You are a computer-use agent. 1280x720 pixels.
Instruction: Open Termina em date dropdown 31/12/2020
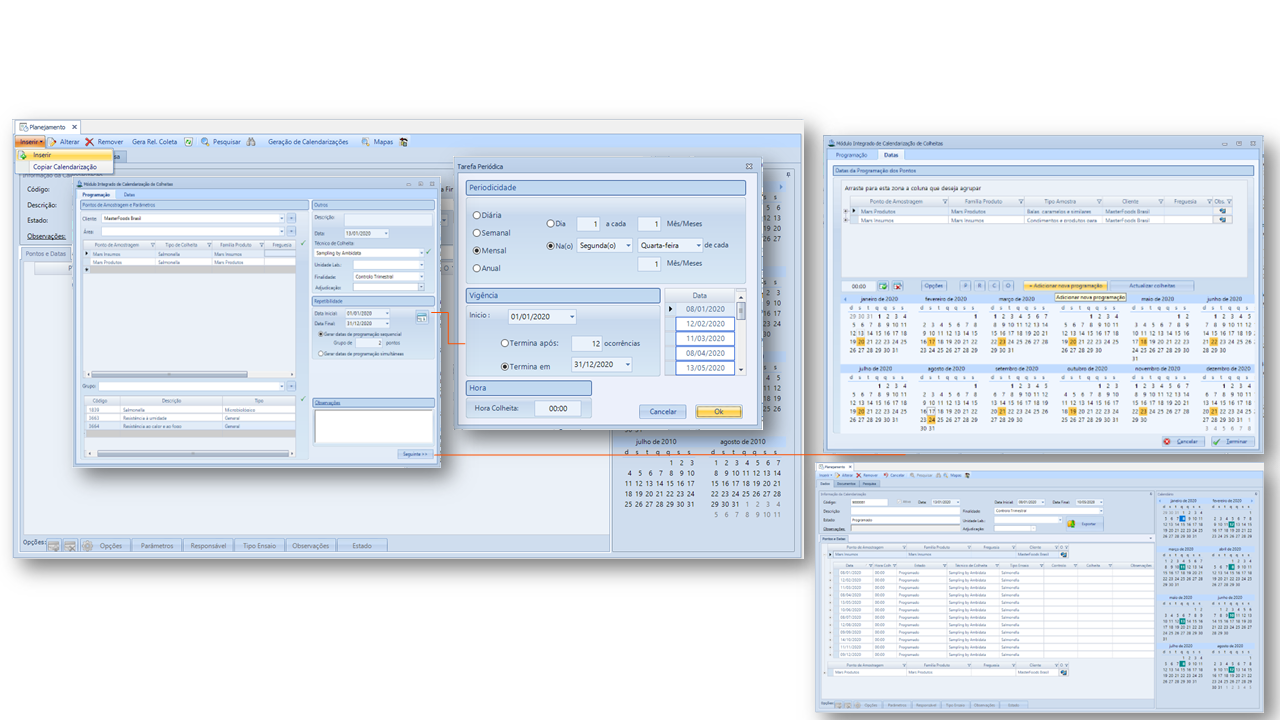click(627, 365)
